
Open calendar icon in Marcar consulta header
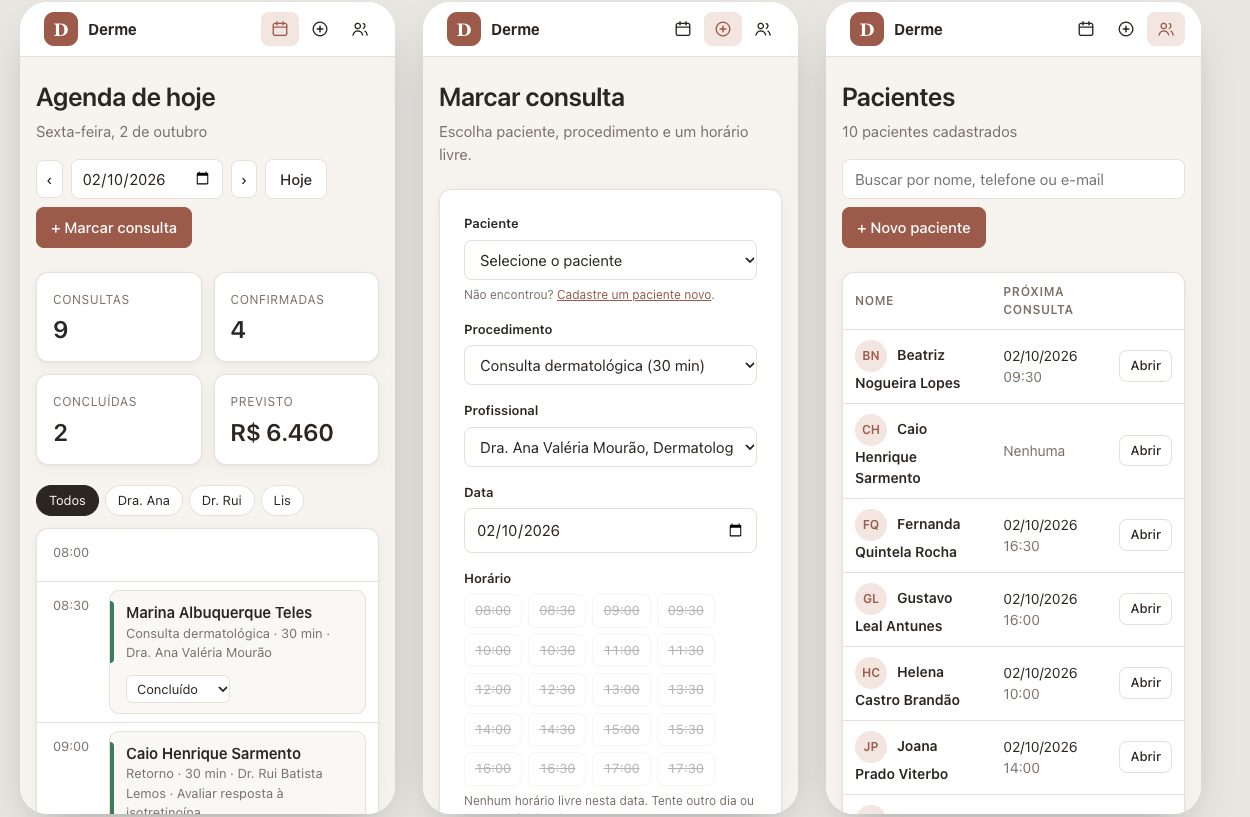pyautogui.click(x=683, y=29)
